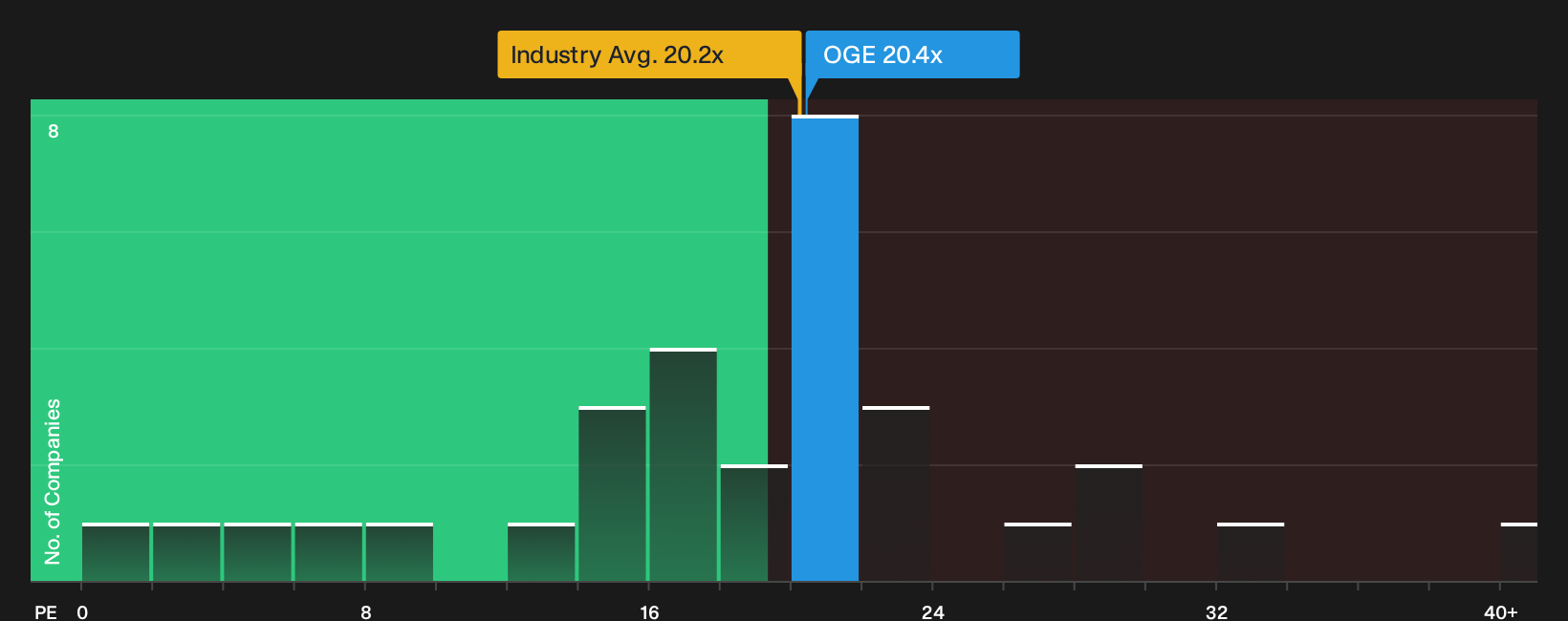The height and width of the screenshot is (621, 1568).
Task: Click the y-axis value 8
Action: click(x=54, y=131)
